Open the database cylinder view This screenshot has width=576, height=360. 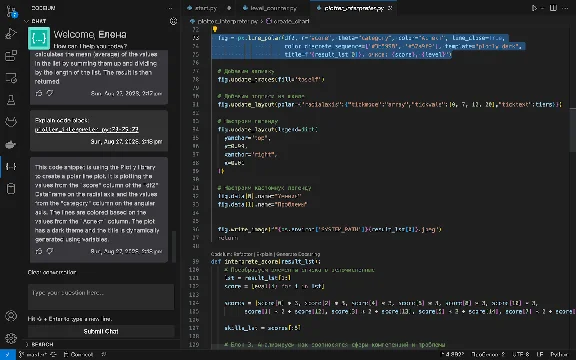click(11, 188)
